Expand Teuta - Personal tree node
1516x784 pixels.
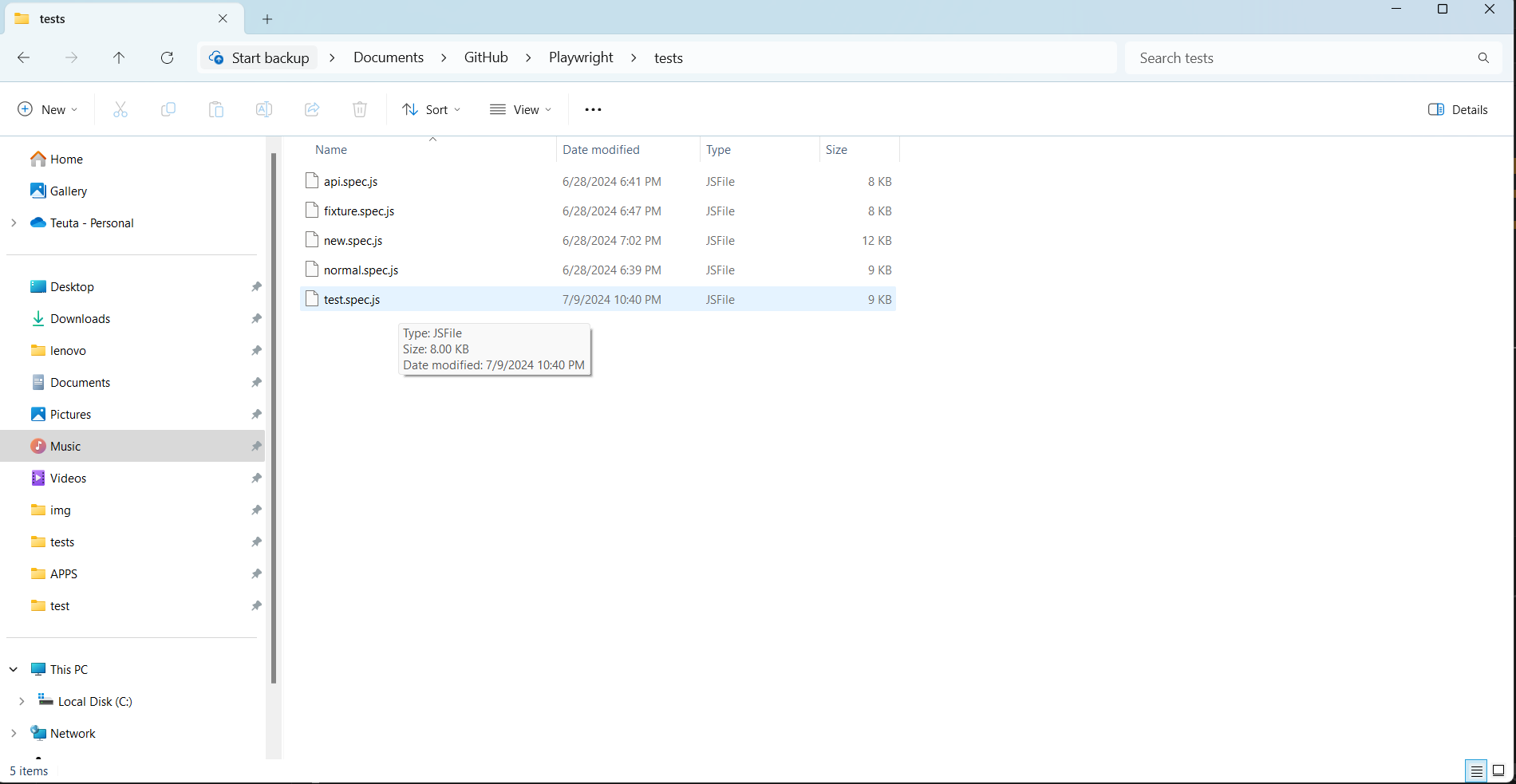[x=14, y=223]
